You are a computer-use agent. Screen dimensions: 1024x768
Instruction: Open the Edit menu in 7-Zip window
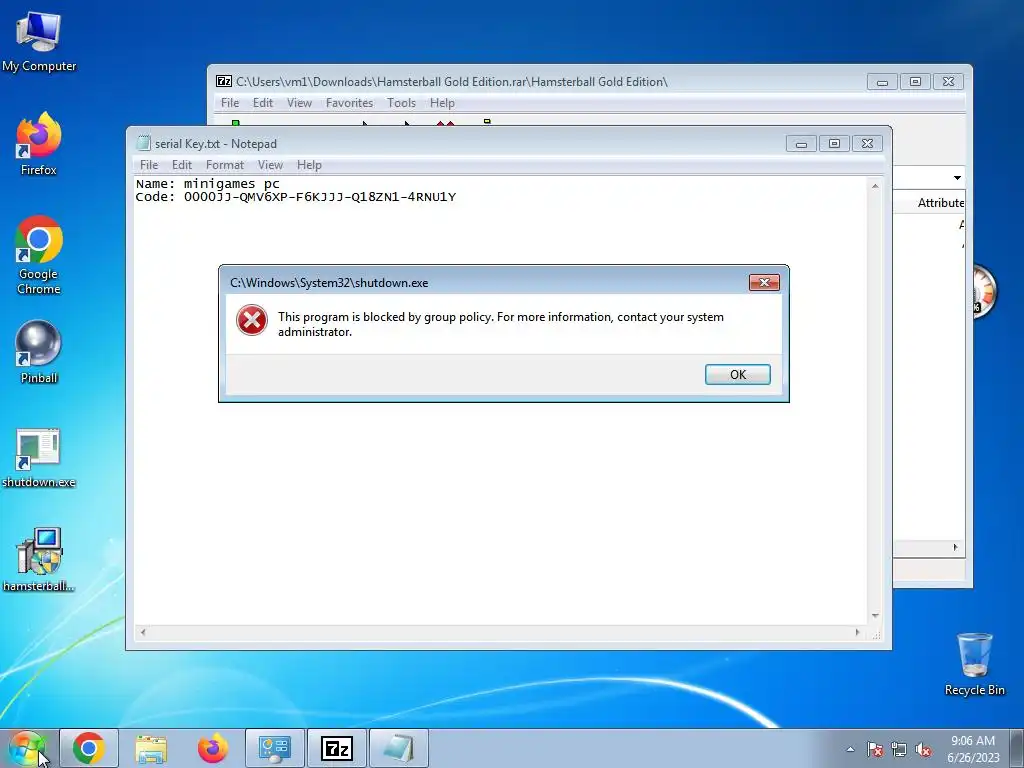263,103
